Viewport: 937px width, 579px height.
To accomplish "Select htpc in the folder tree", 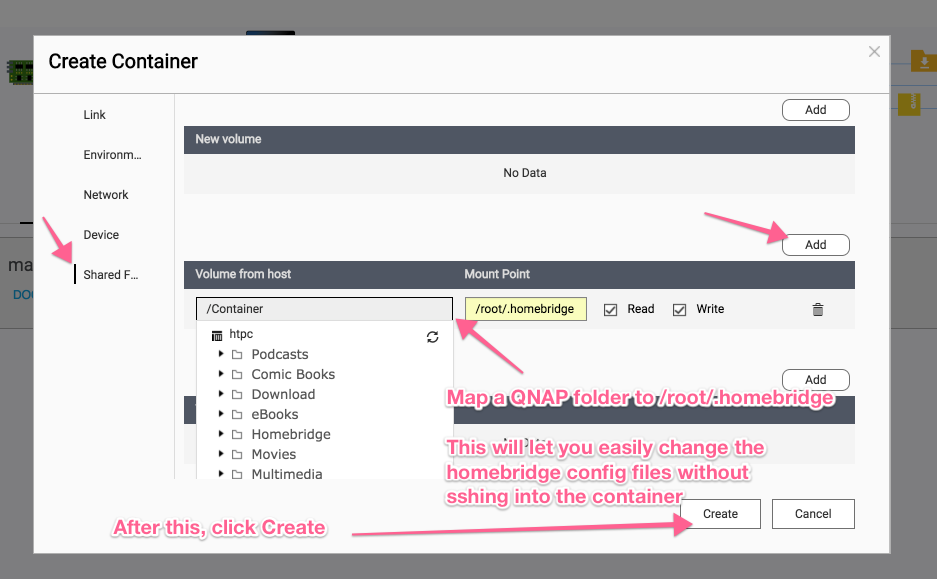I will click(x=241, y=334).
